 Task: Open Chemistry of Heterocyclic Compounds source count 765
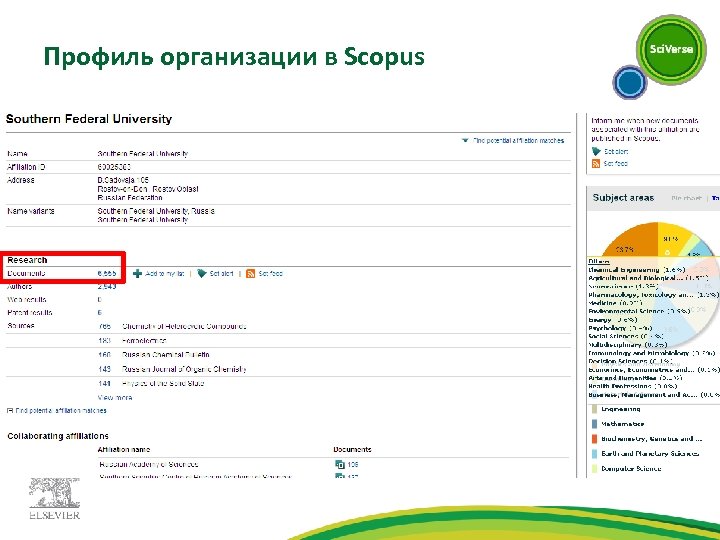click(104, 326)
